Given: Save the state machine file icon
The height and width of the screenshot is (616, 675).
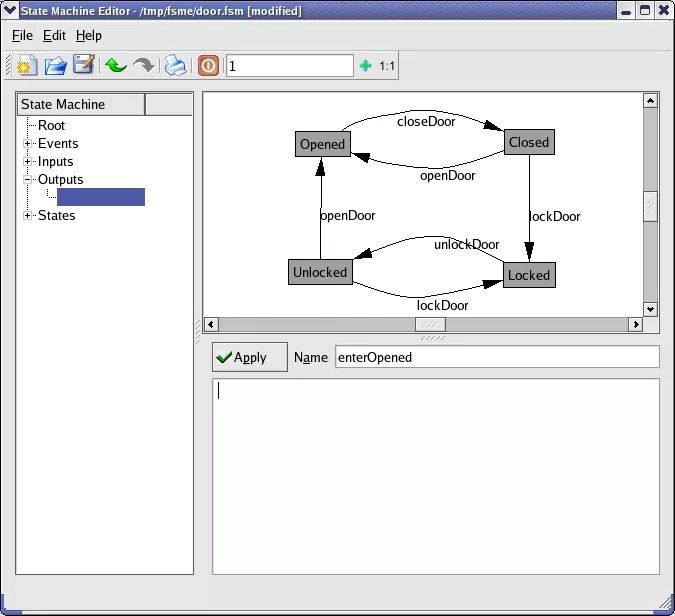Looking at the screenshot, I should [x=84, y=65].
